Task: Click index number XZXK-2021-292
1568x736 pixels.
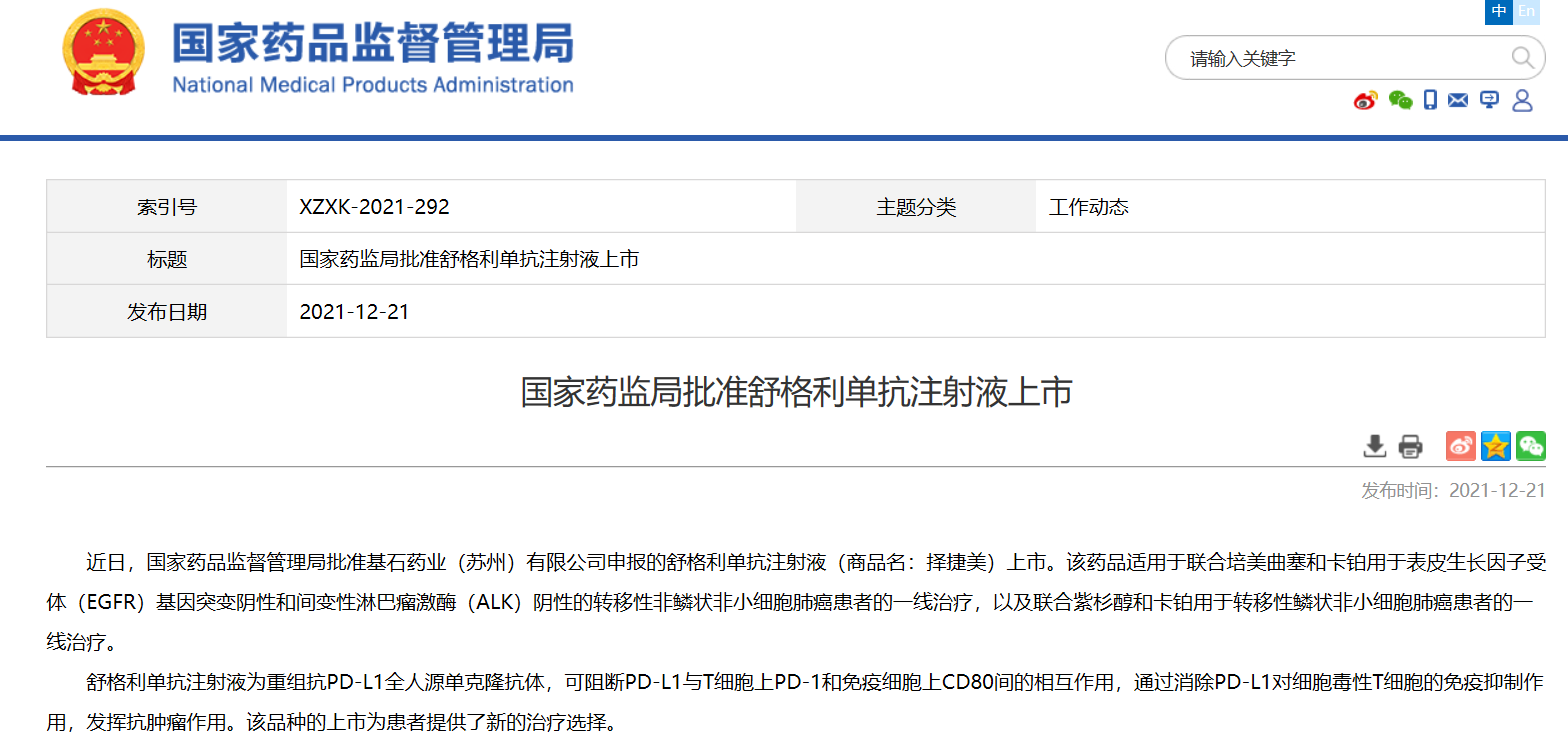Action: (375, 207)
